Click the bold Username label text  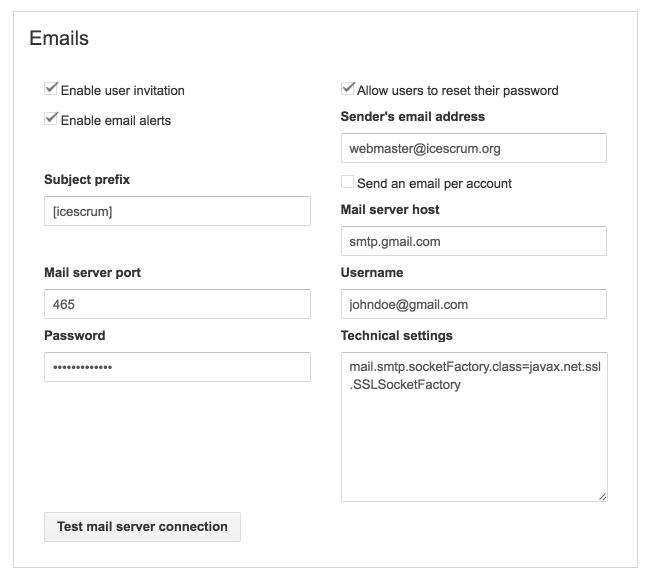[x=372, y=272]
